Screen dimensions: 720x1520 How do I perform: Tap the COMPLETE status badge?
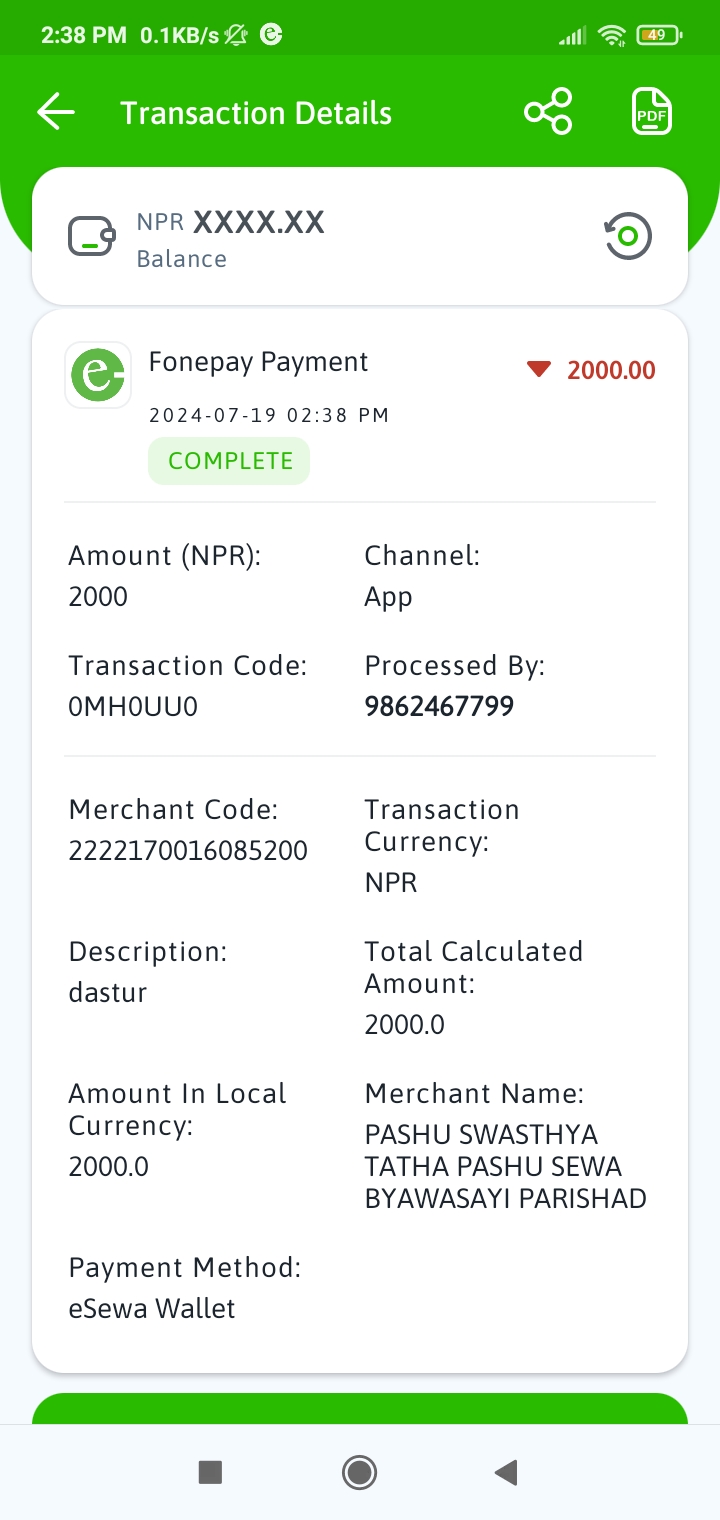click(x=229, y=461)
